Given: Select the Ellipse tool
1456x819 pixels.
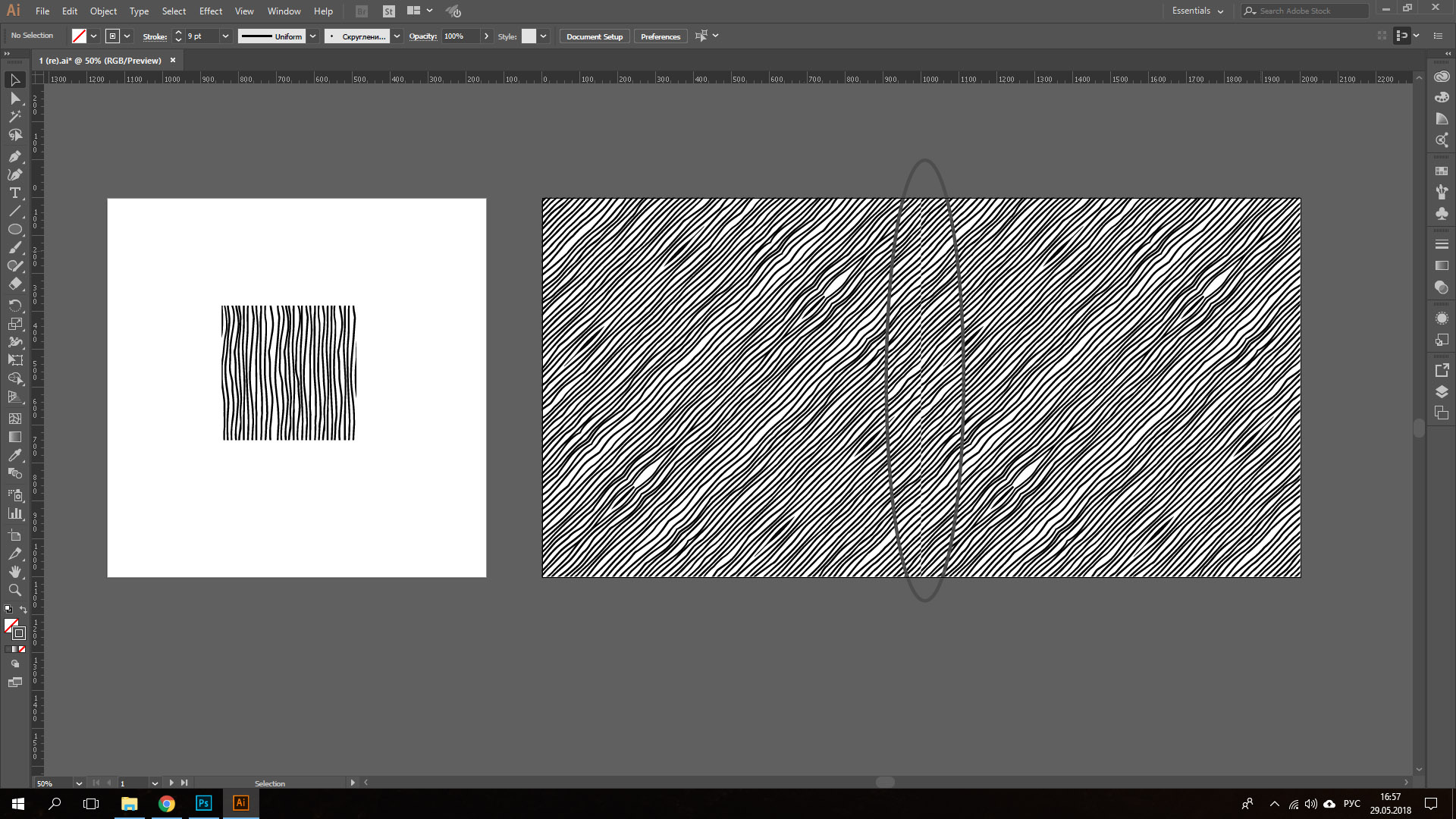Looking at the screenshot, I should click(14, 229).
